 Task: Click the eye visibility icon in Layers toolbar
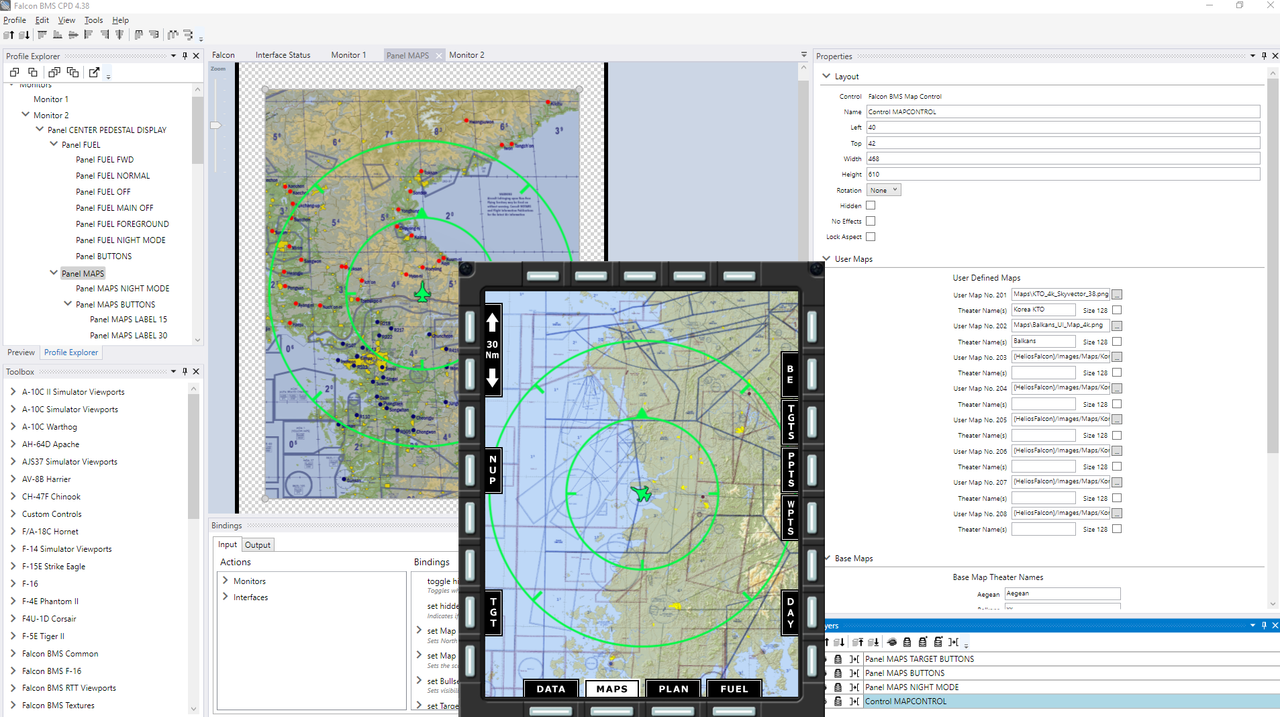click(x=892, y=641)
